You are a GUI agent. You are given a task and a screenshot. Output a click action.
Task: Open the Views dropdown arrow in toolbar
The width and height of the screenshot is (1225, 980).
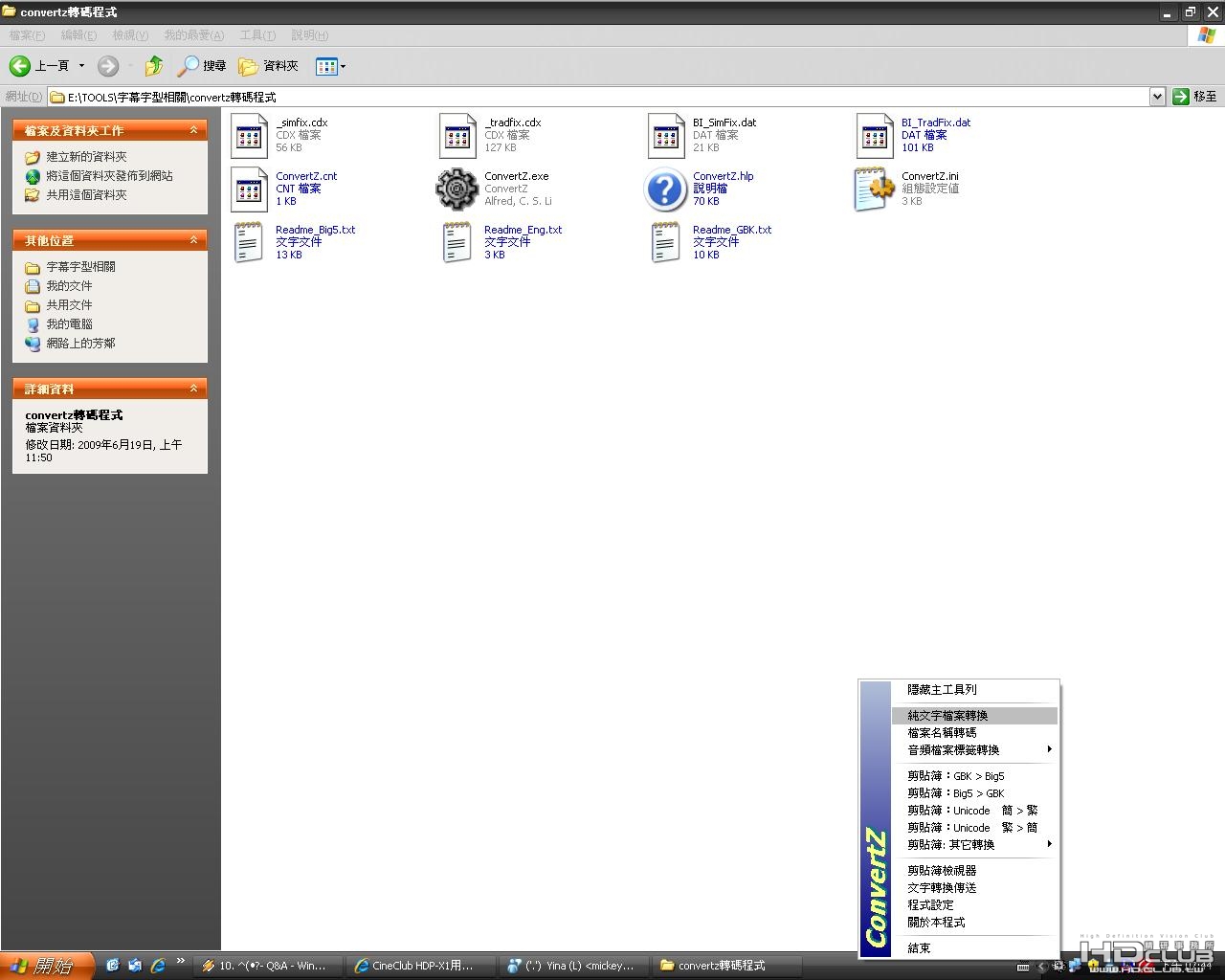(x=343, y=66)
